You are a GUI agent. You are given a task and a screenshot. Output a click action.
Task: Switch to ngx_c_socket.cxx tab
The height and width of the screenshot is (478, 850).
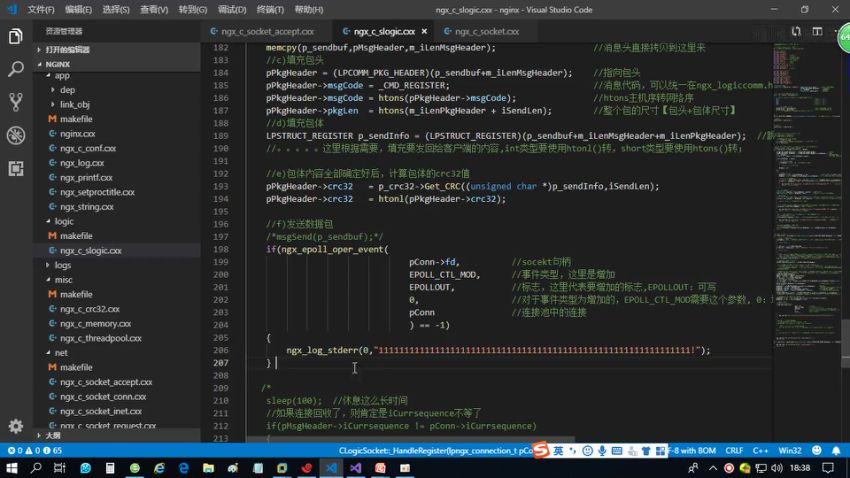click(x=486, y=31)
